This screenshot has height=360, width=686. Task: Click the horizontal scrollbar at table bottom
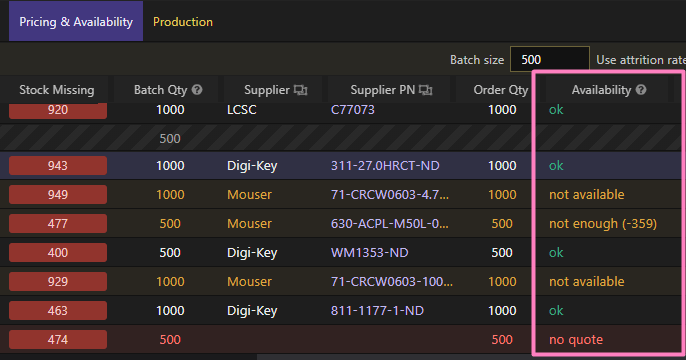click(471, 357)
